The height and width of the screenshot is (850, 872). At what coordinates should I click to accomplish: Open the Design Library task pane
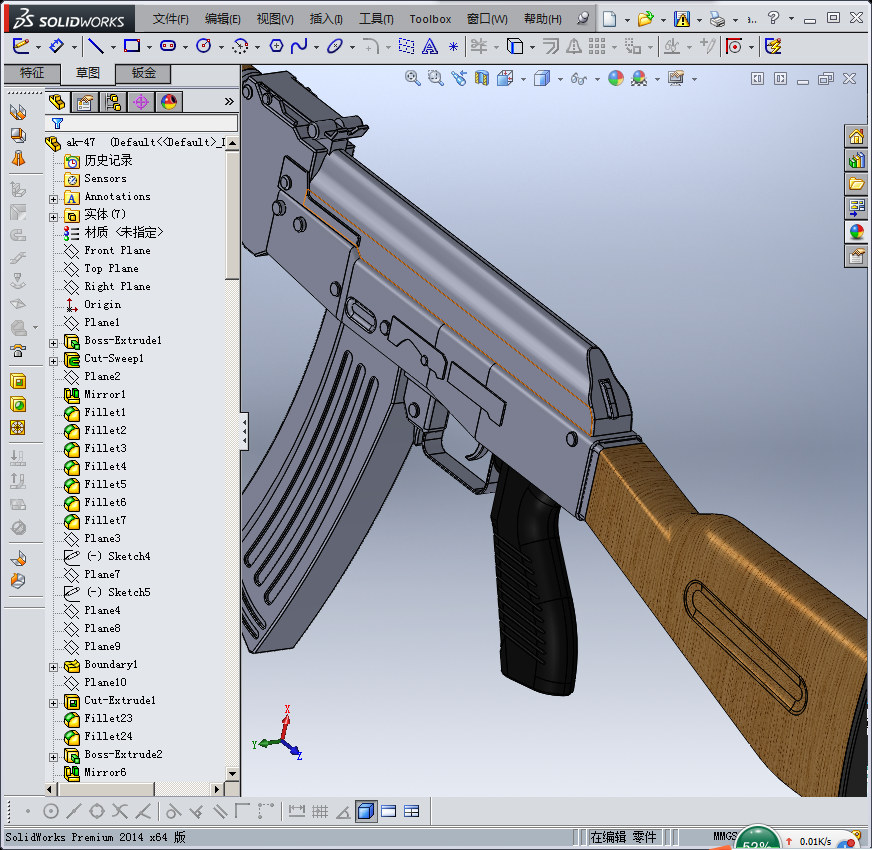[856, 161]
